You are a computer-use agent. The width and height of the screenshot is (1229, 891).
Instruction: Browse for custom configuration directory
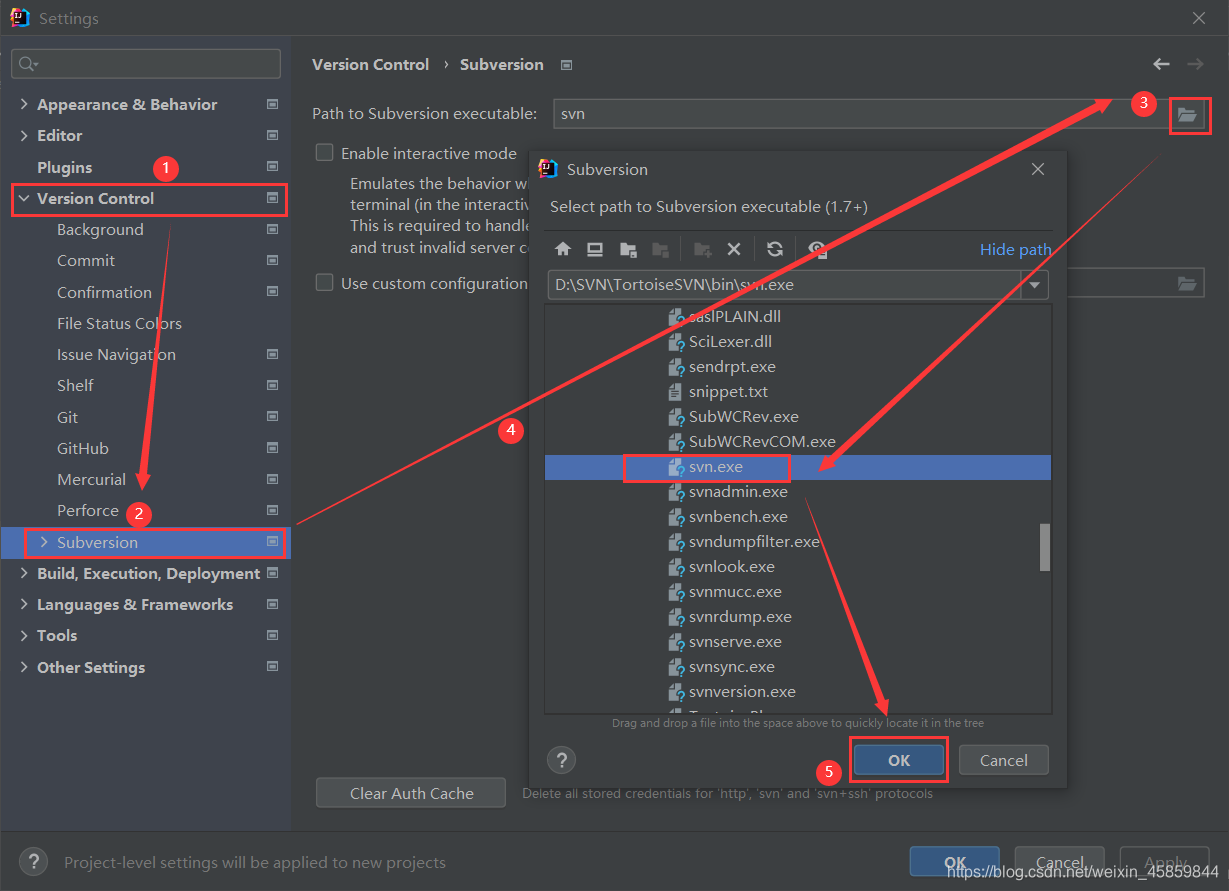click(1187, 284)
